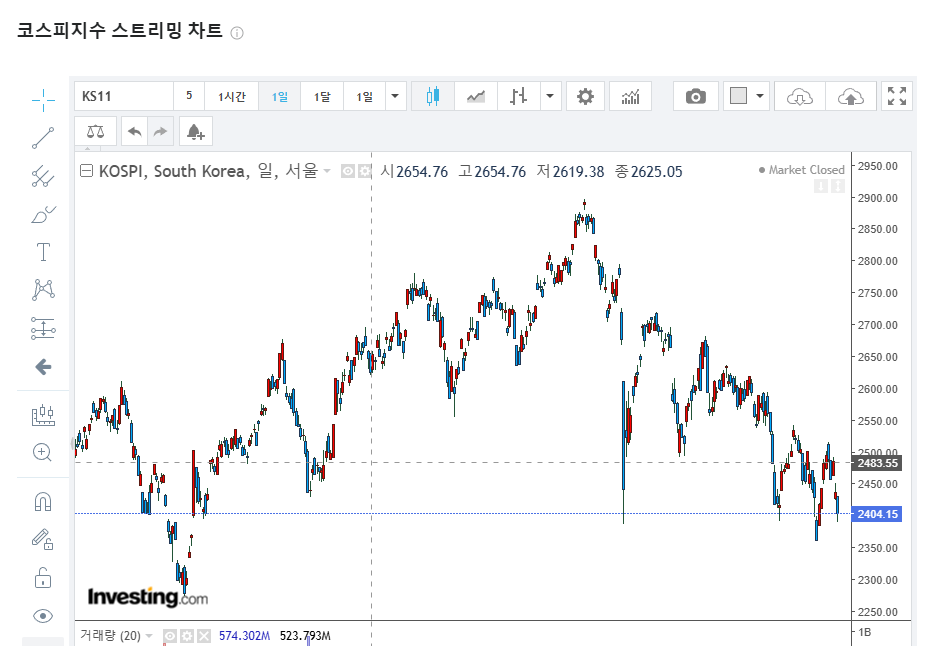Switch to the 1달 interval
Image resolution: width=931 pixels, height=646 pixels.
322,96
